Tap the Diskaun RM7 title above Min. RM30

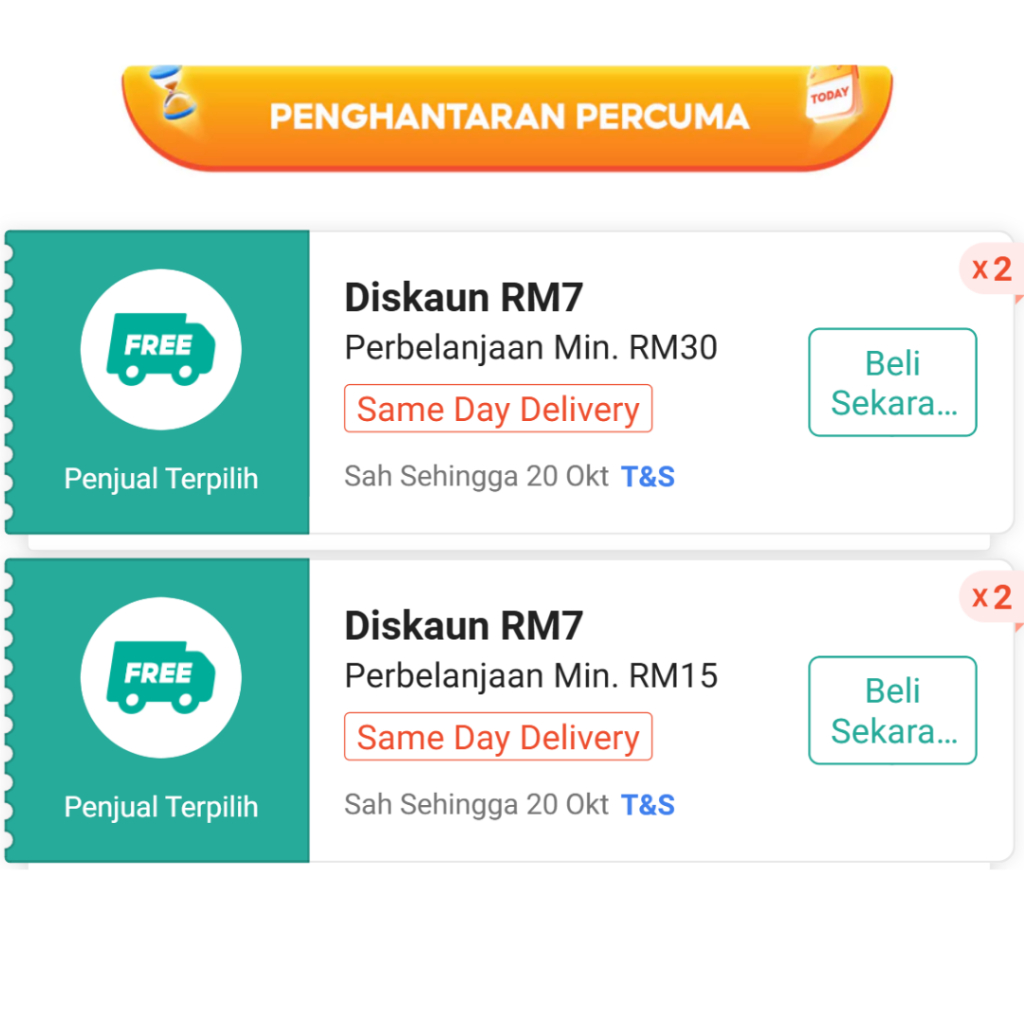coord(463,297)
